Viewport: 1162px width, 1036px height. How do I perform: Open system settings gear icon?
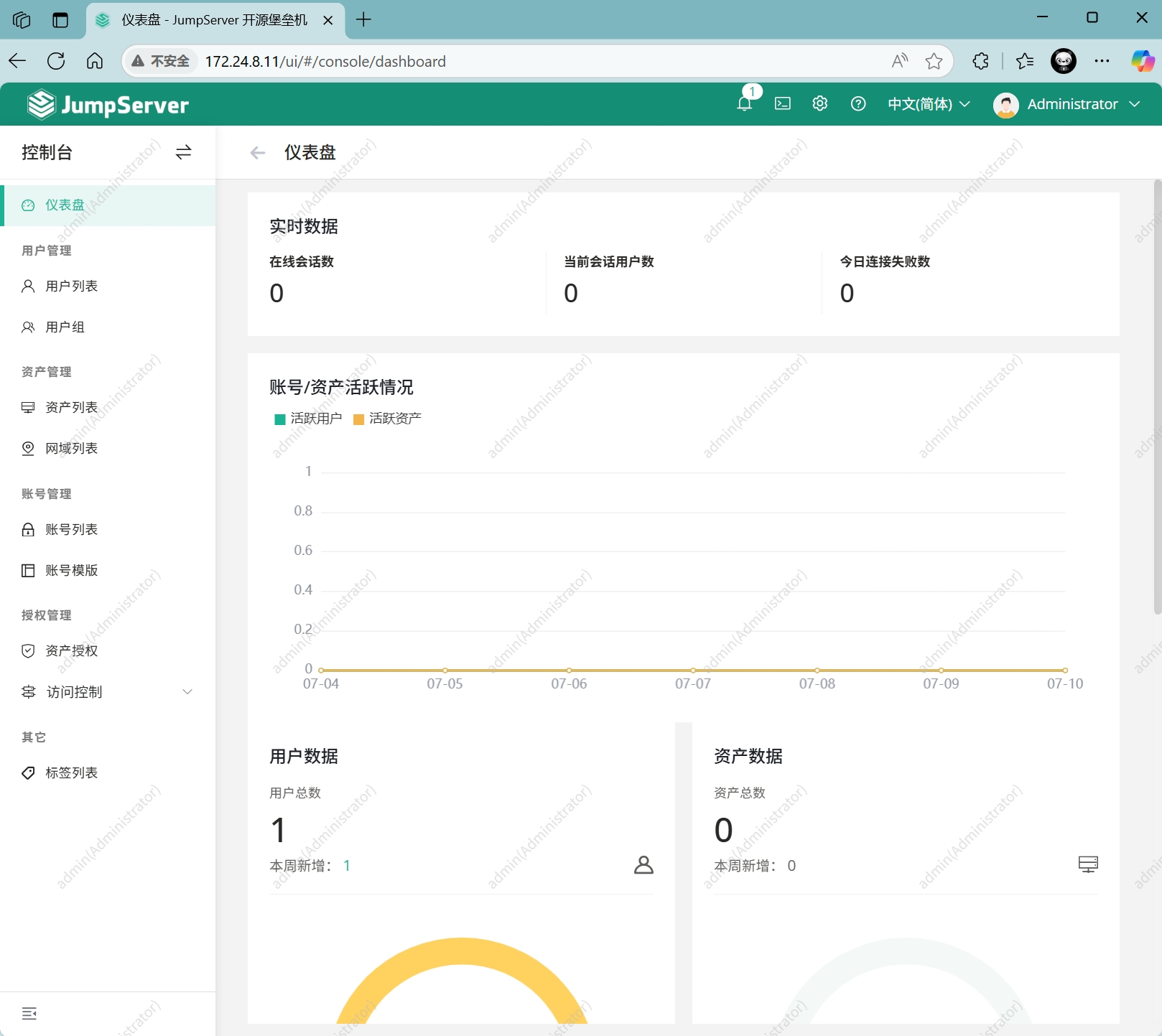pos(820,104)
